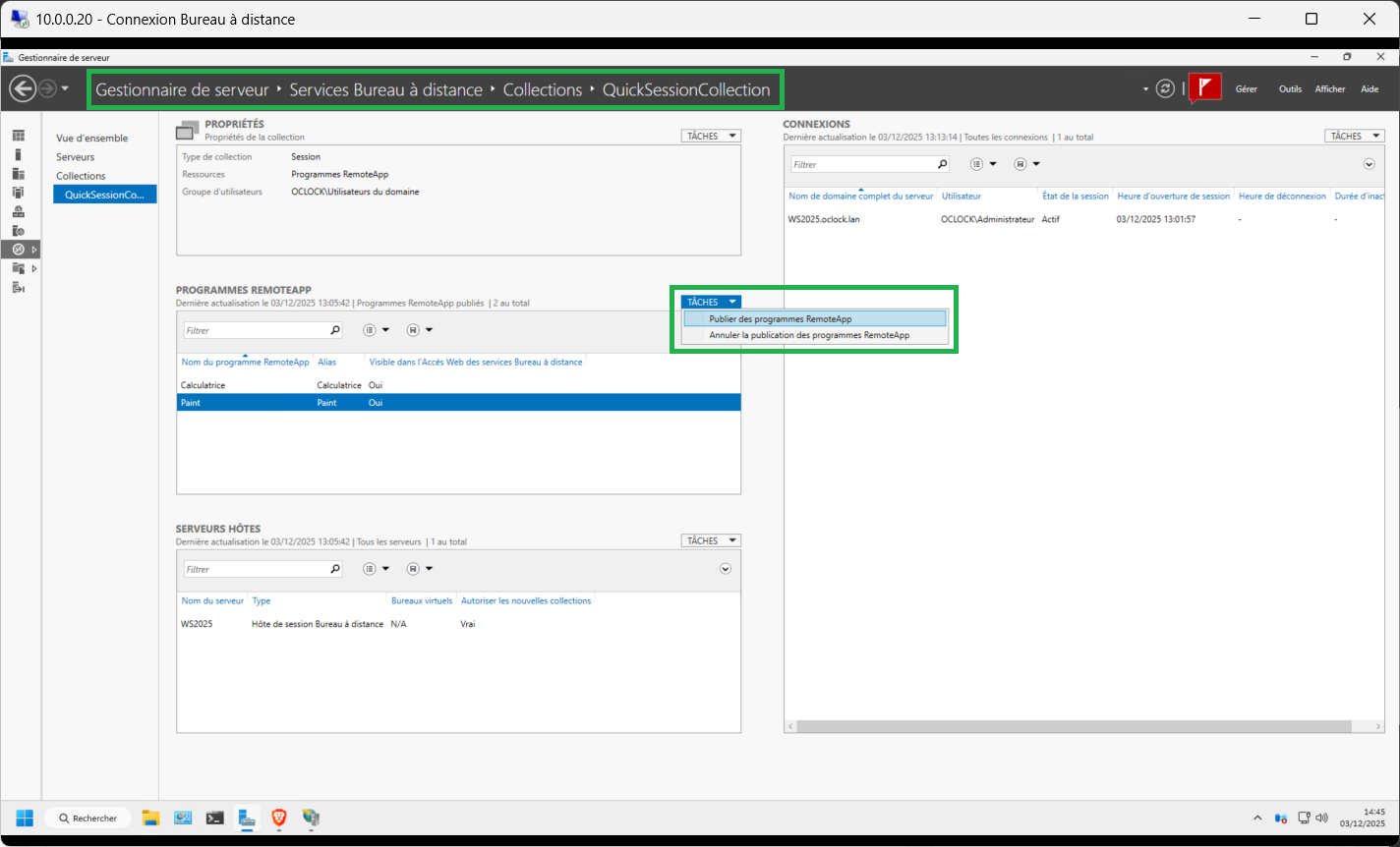Open the Dashboard grid icon in the left sidebar
Screen dimensions: 1400x847
coord(19,136)
